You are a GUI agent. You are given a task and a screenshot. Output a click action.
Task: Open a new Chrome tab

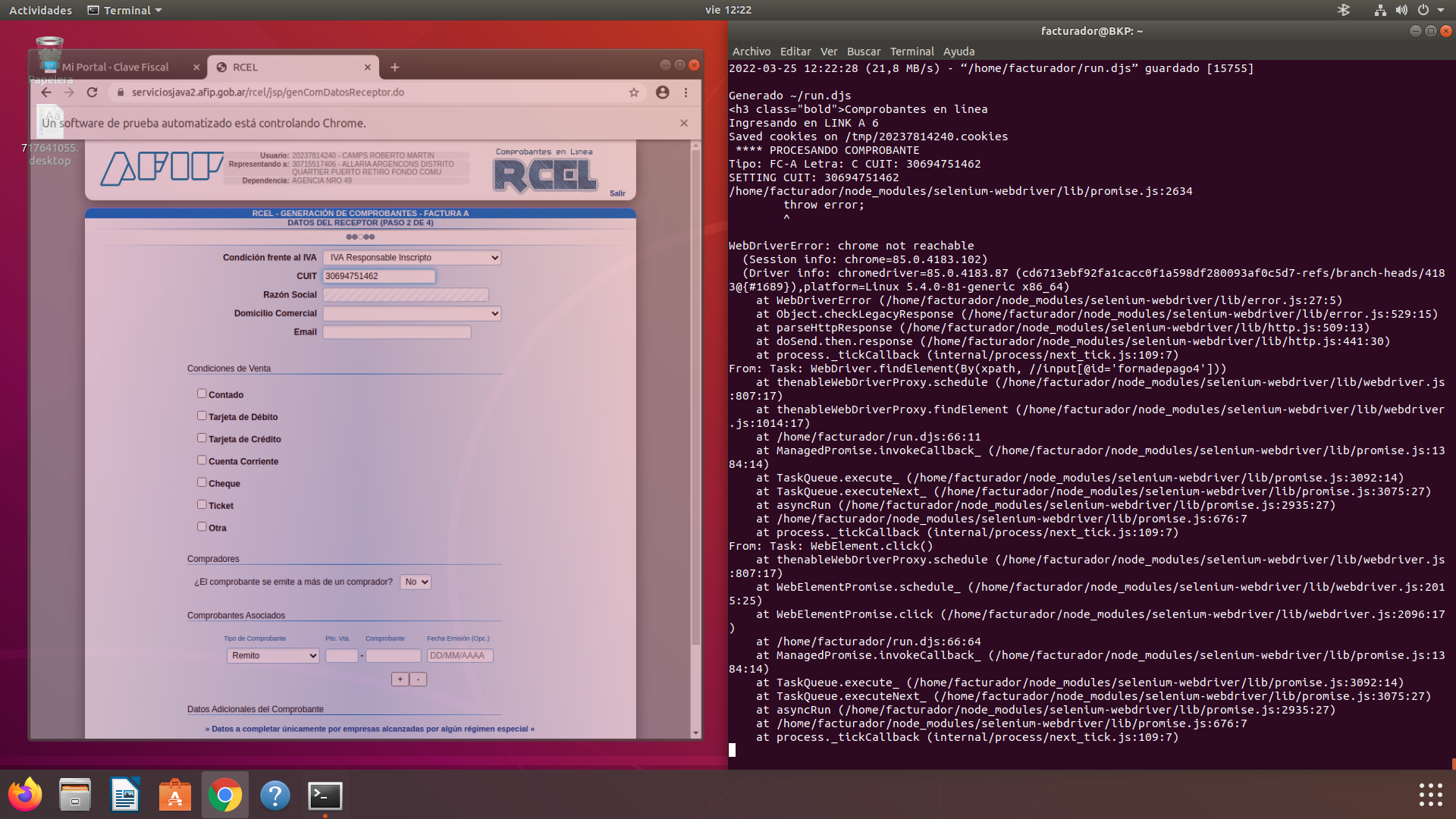(394, 67)
